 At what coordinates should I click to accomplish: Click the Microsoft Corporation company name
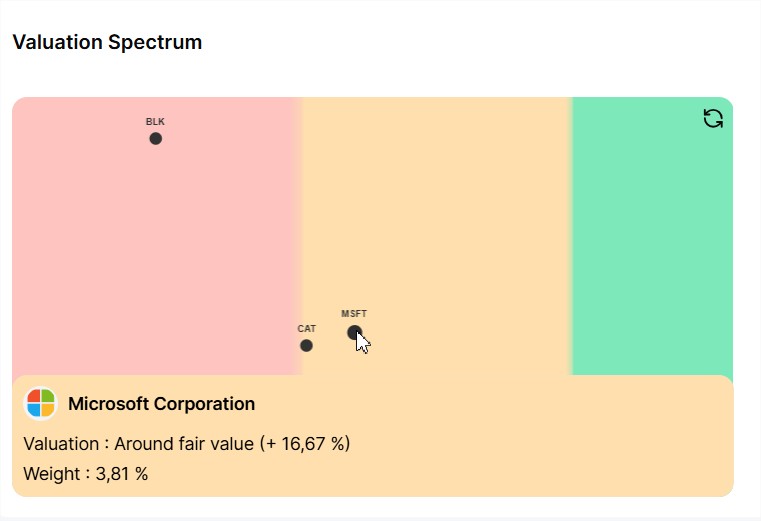point(162,403)
